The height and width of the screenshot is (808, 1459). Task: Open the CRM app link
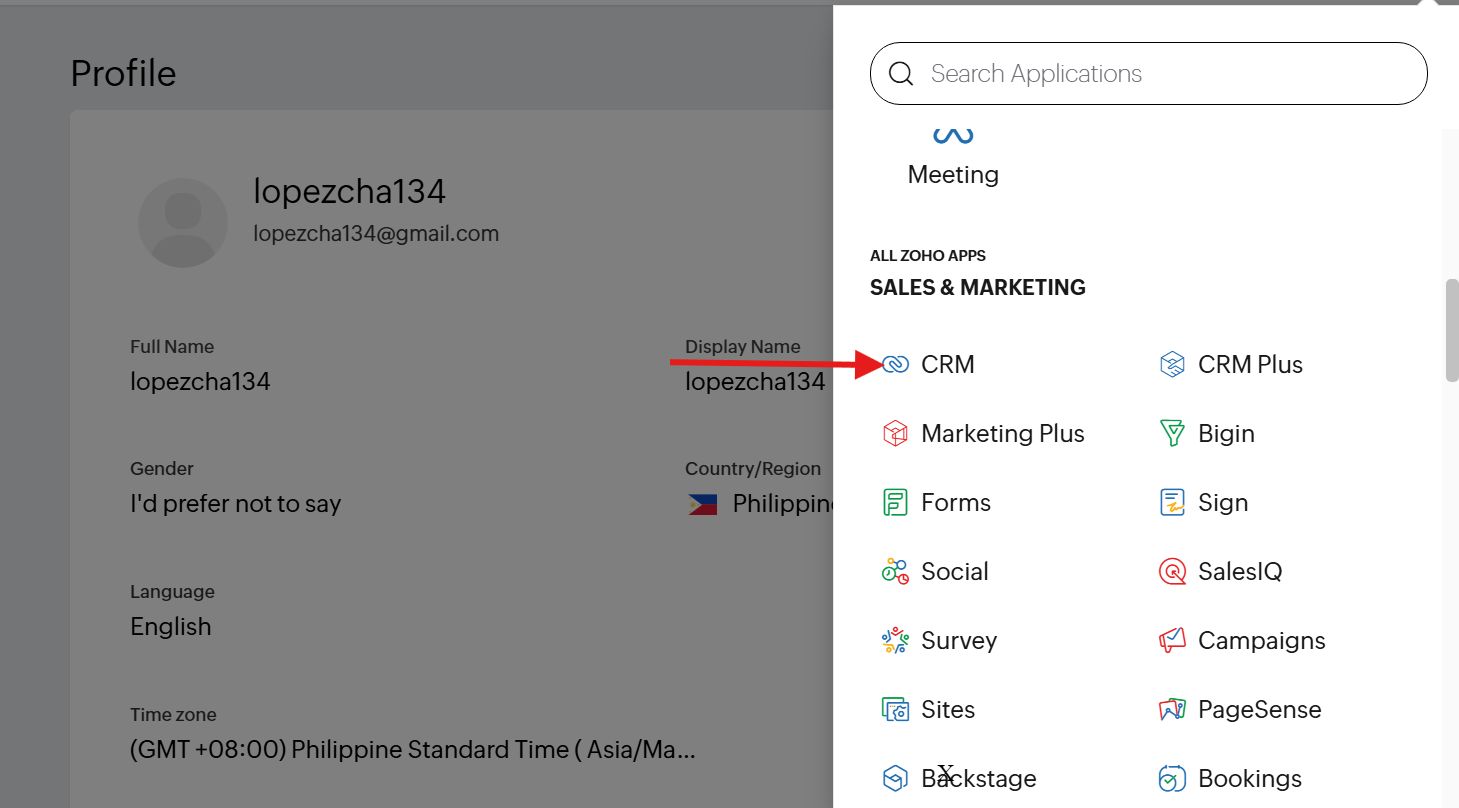pyautogui.click(x=947, y=365)
